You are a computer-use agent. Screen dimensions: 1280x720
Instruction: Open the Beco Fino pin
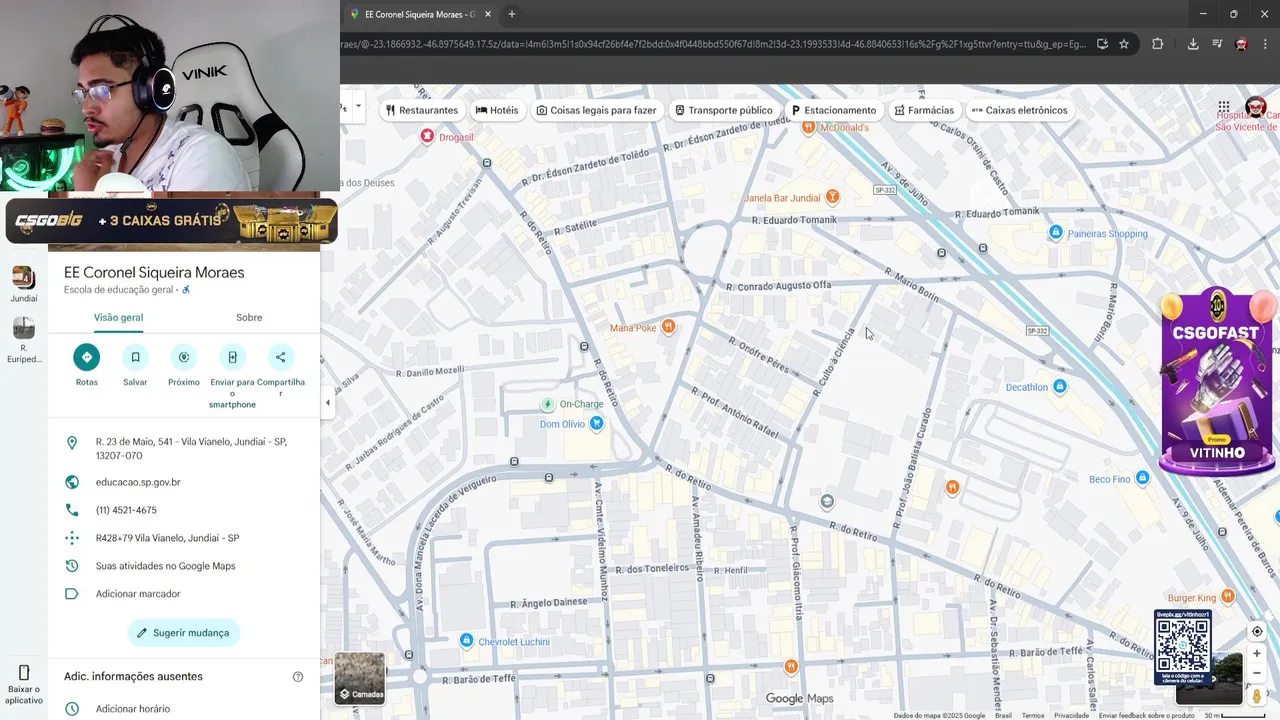tap(1143, 478)
